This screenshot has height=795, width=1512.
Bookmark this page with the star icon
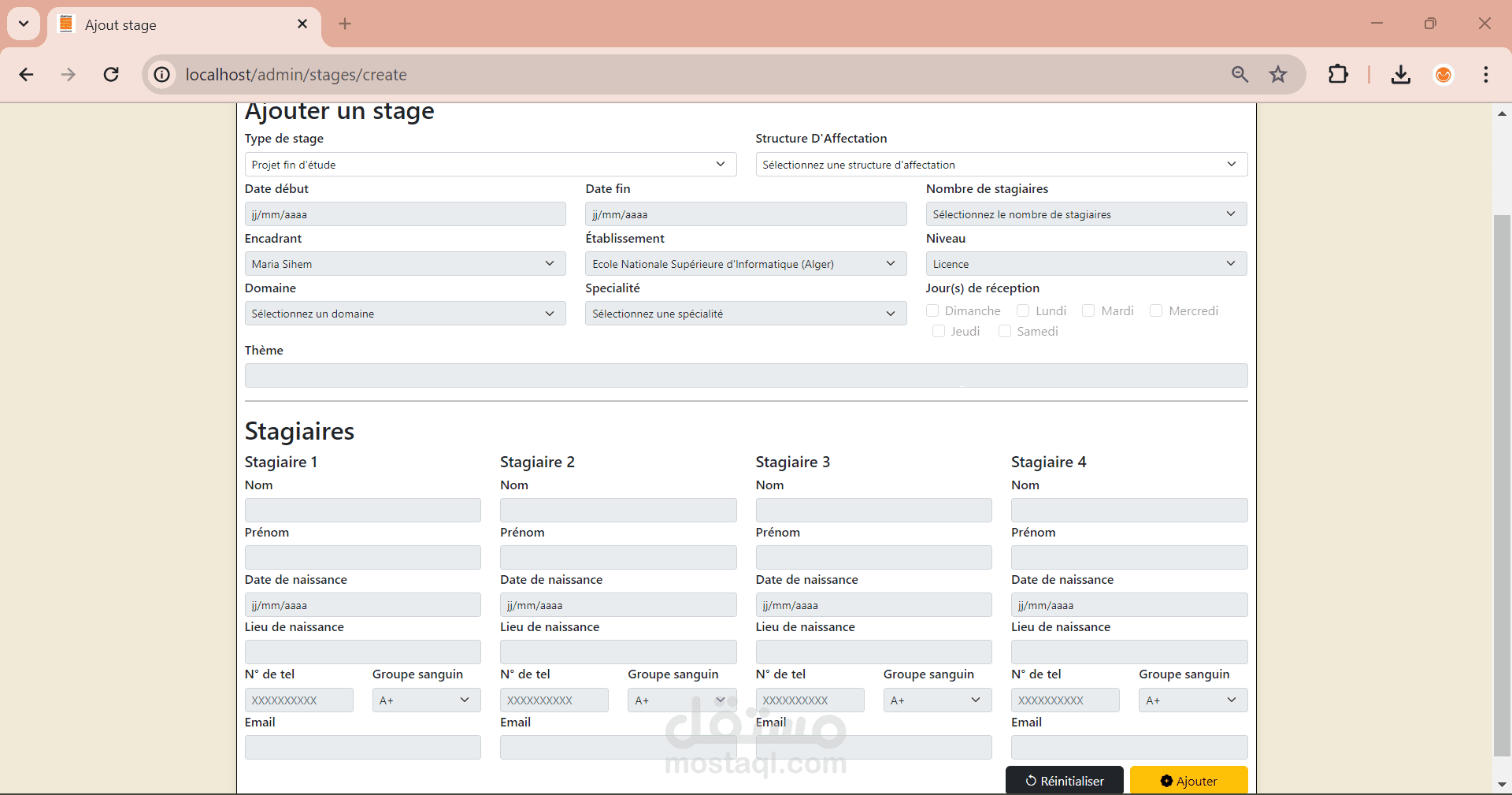[x=1277, y=75]
